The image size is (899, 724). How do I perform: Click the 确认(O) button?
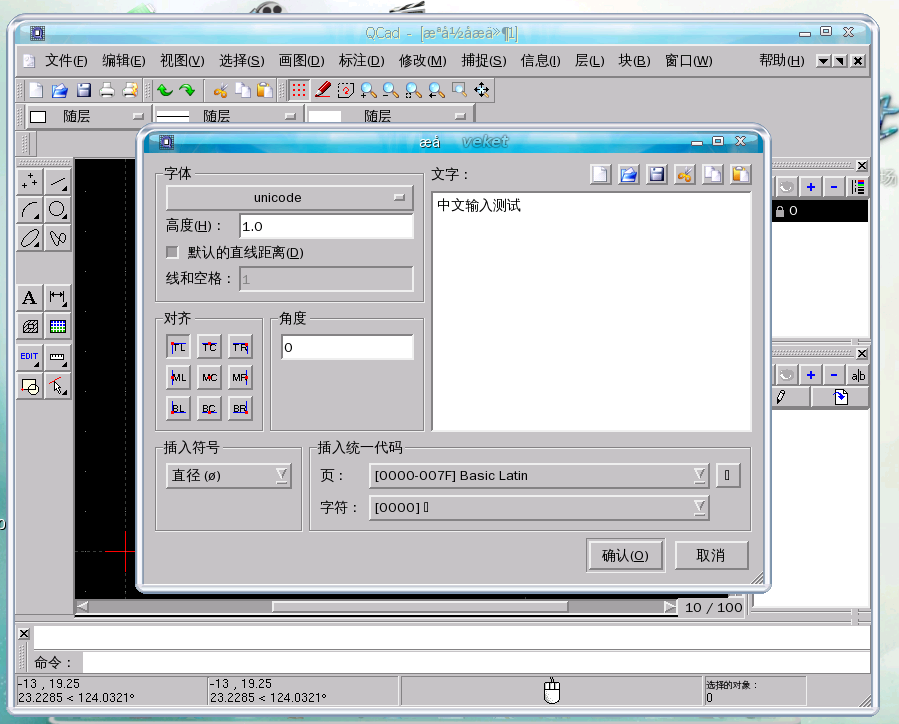tap(625, 555)
